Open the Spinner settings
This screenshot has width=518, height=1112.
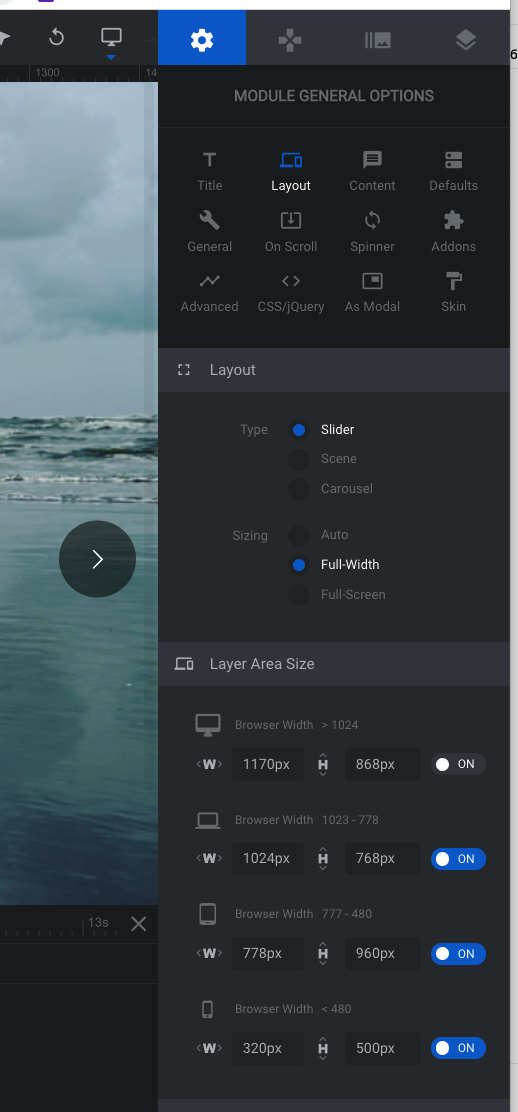point(372,232)
